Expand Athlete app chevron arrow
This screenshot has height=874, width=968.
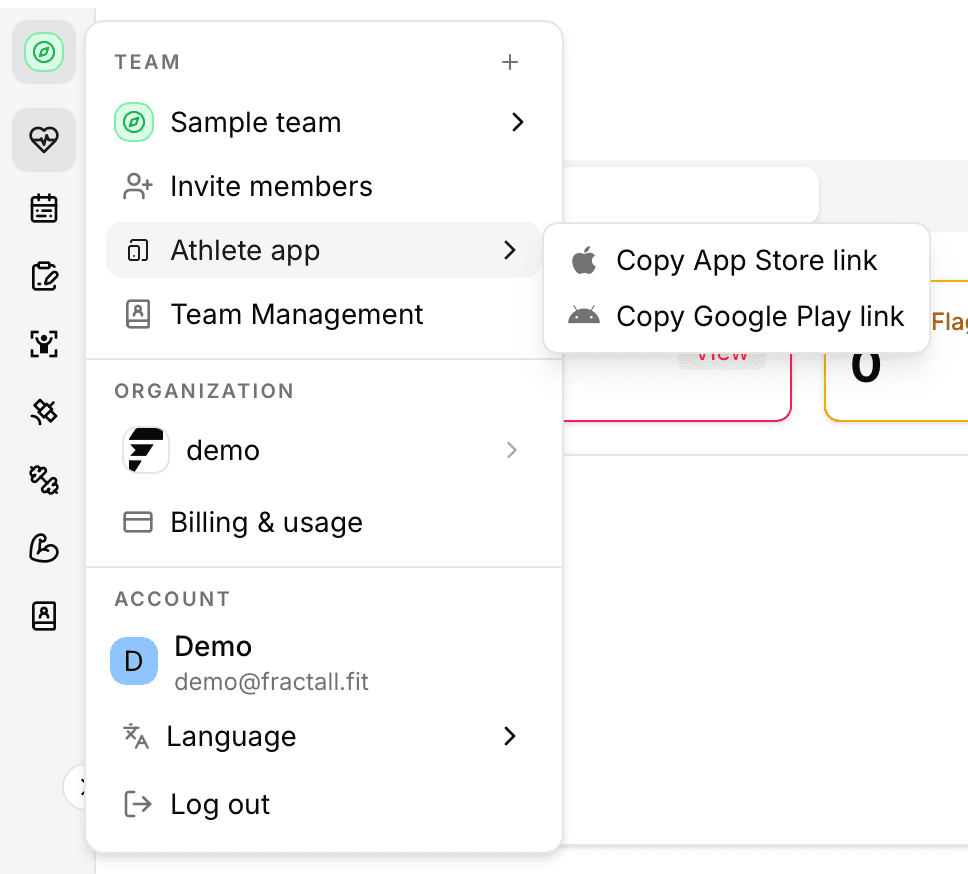pos(509,250)
